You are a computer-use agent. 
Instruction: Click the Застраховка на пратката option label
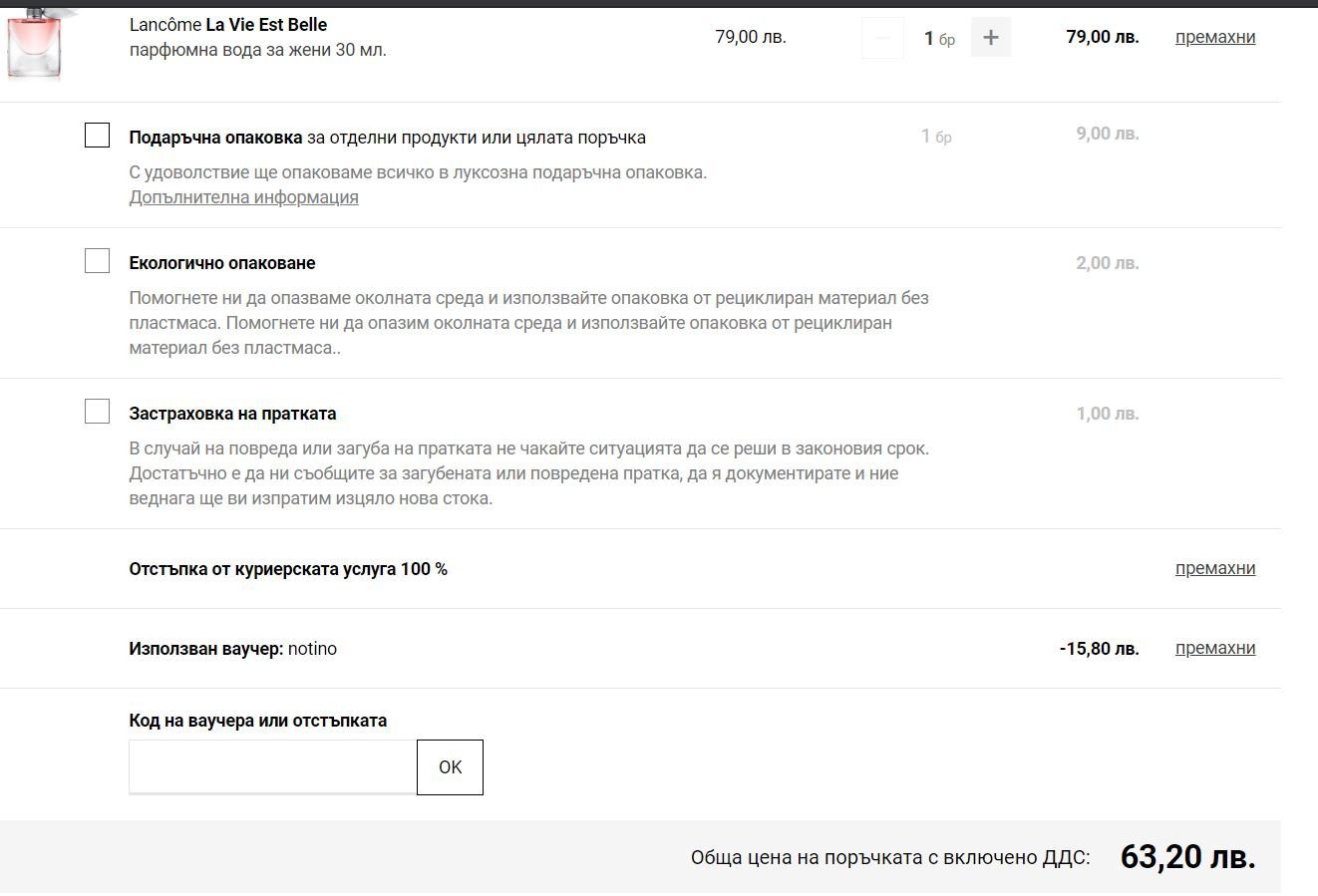232,414
